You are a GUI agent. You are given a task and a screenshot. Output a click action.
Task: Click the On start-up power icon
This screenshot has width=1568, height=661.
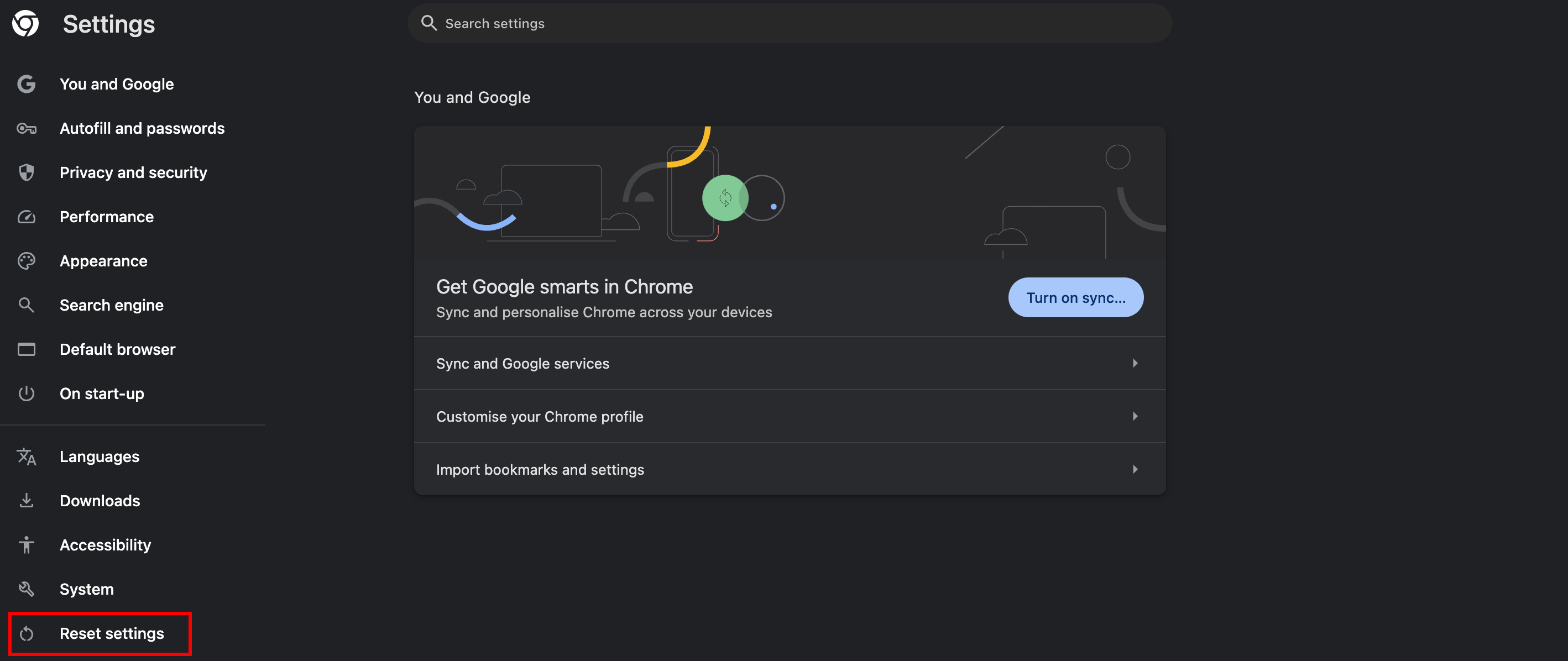coord(26,393)
